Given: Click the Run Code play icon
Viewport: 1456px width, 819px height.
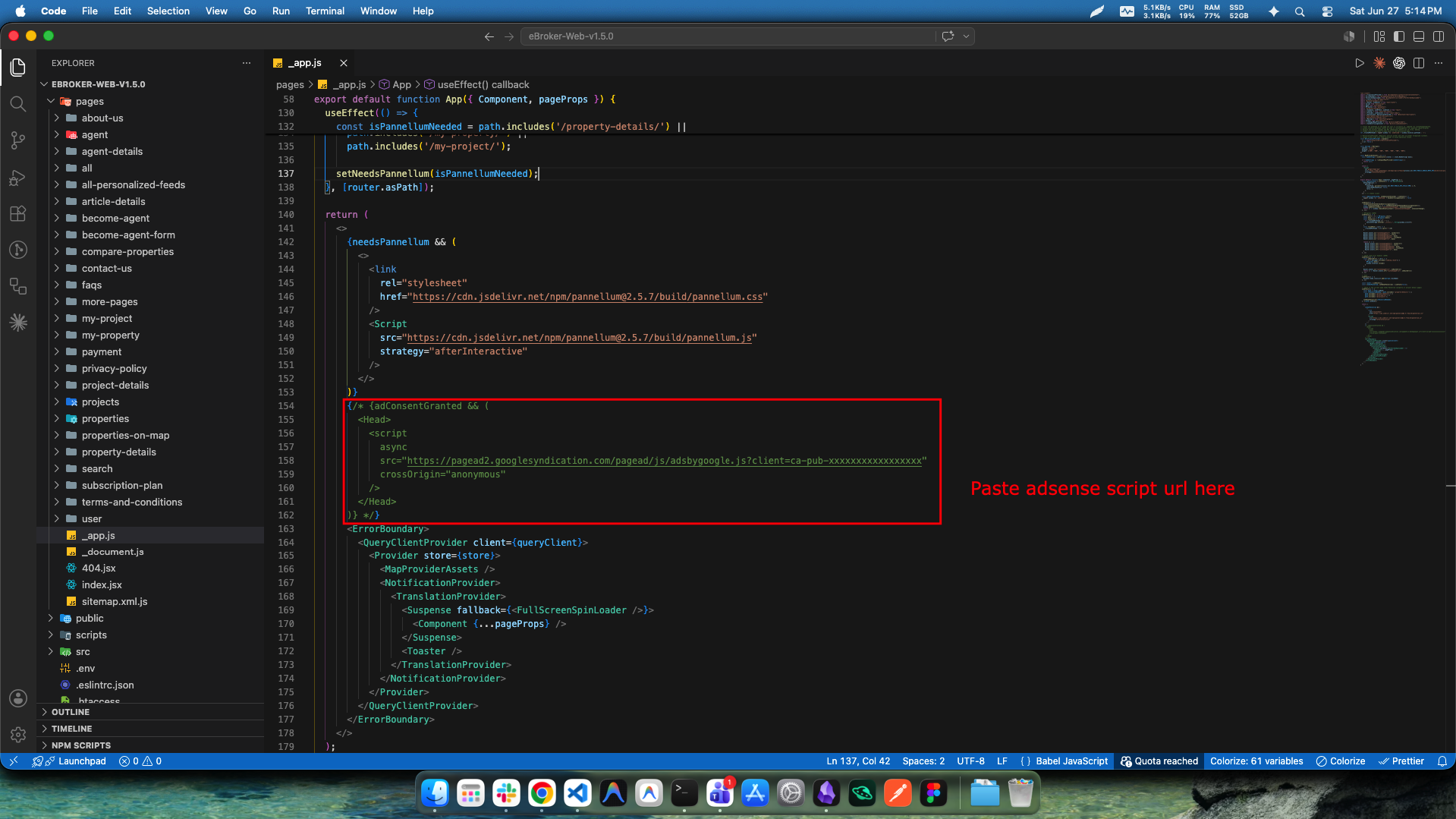Looking at the screenshot, I should click(x=1360, y=63).
